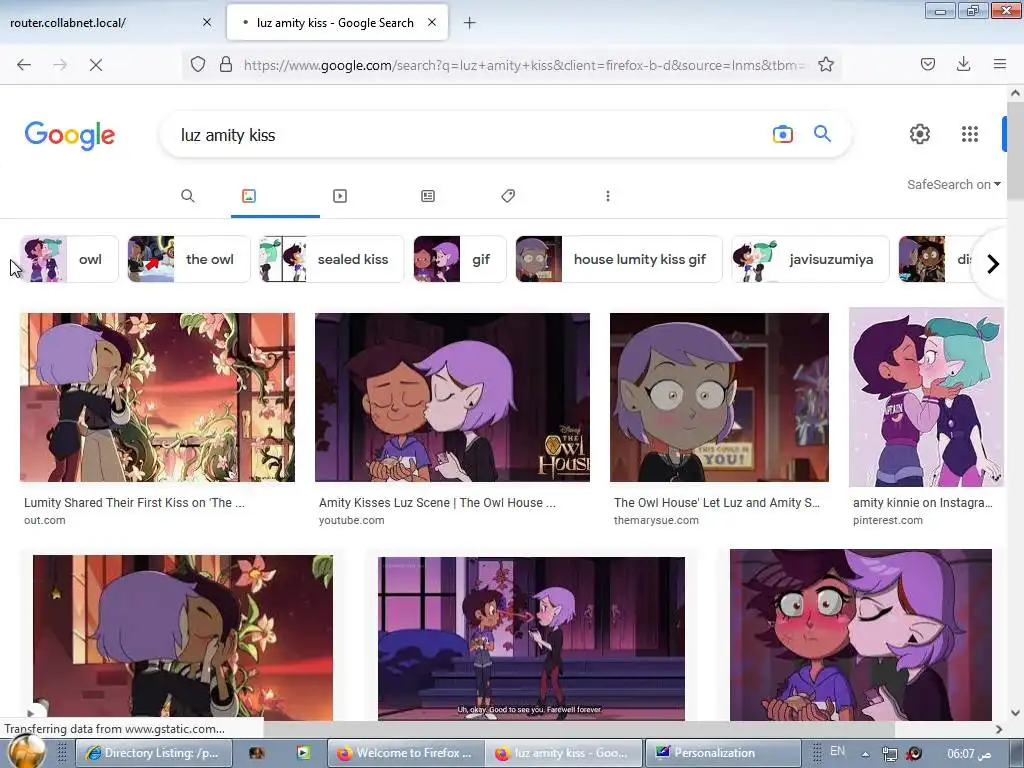Switch to the News search tab

click(x=428, y=196)
